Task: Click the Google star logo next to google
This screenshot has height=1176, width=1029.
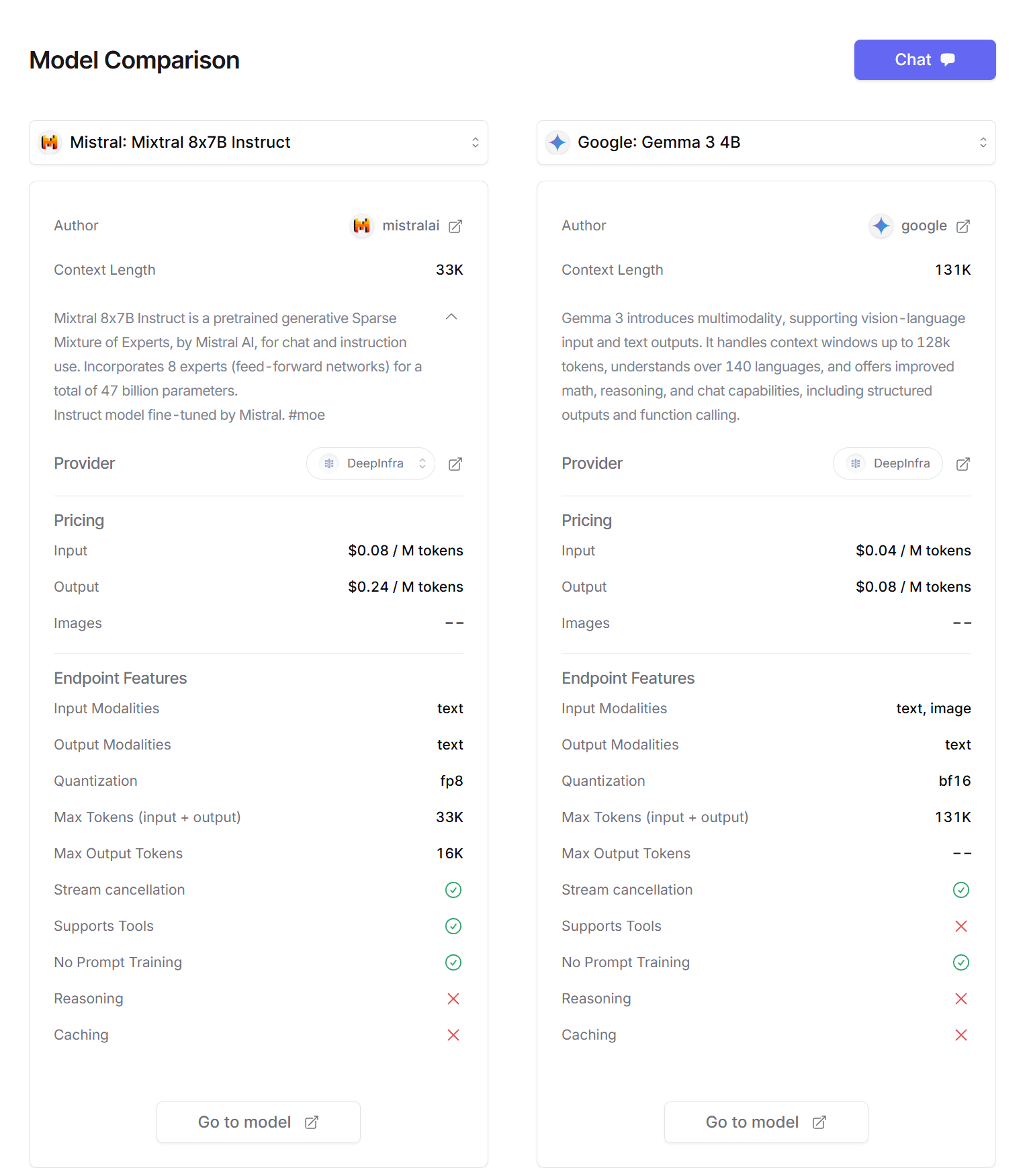Action: (x=881, y=226)
